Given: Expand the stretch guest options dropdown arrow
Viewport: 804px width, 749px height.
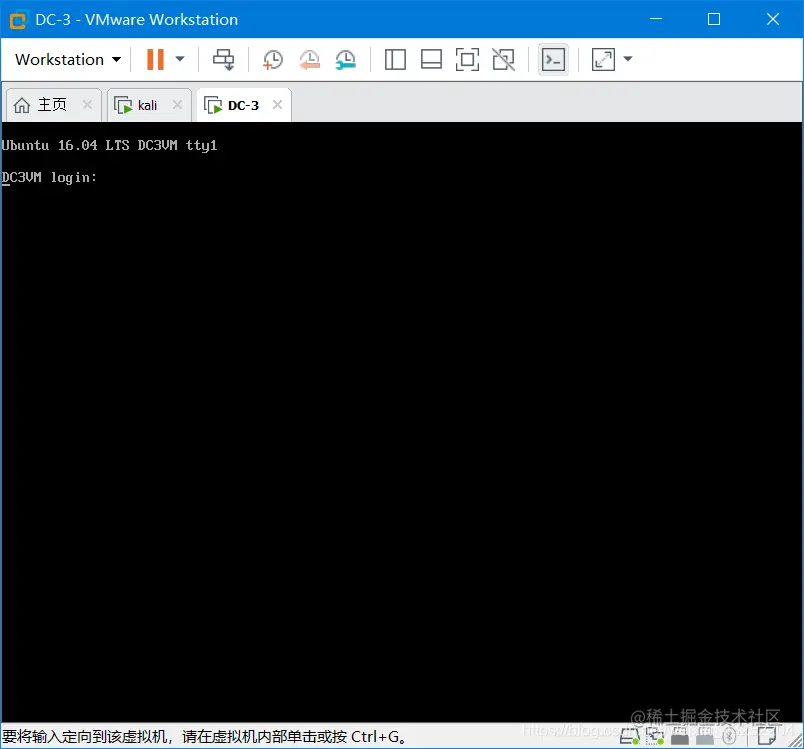Looking at the screenshot, I should pos(628,59).
